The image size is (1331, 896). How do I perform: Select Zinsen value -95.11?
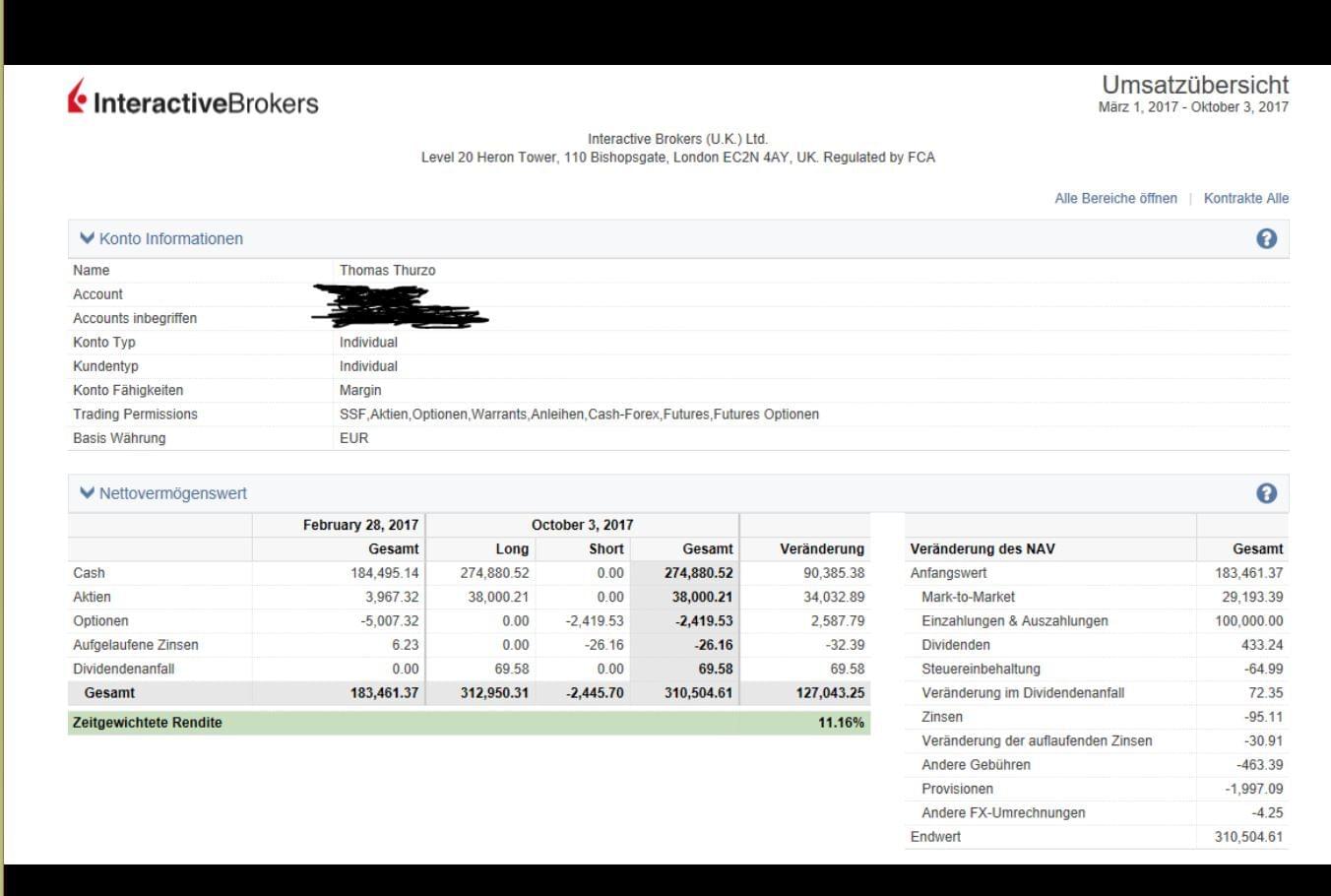(1262, 717)
